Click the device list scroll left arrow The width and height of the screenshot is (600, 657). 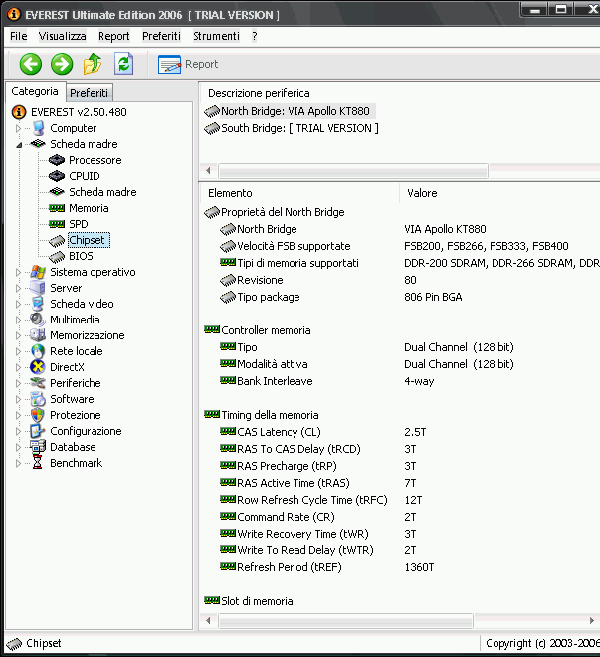coord(208,171)
